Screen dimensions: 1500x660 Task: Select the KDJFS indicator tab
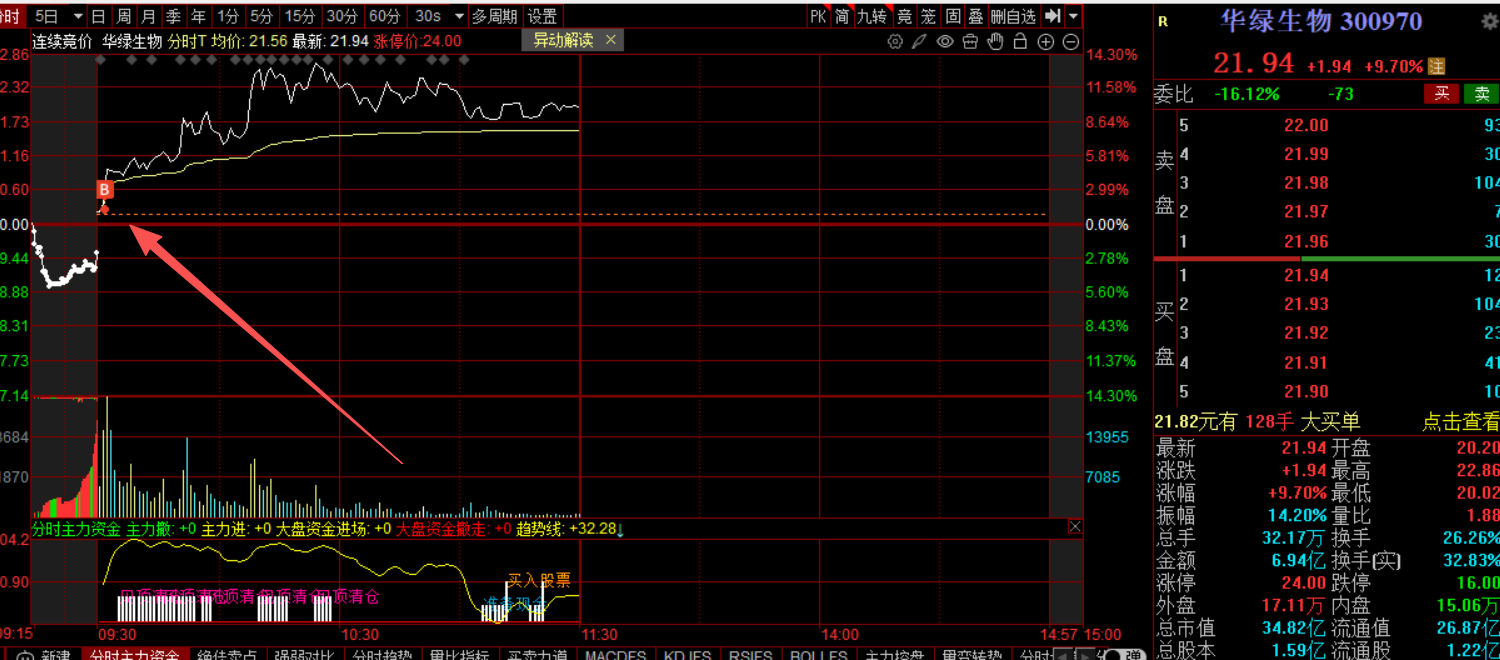(686, 655)
